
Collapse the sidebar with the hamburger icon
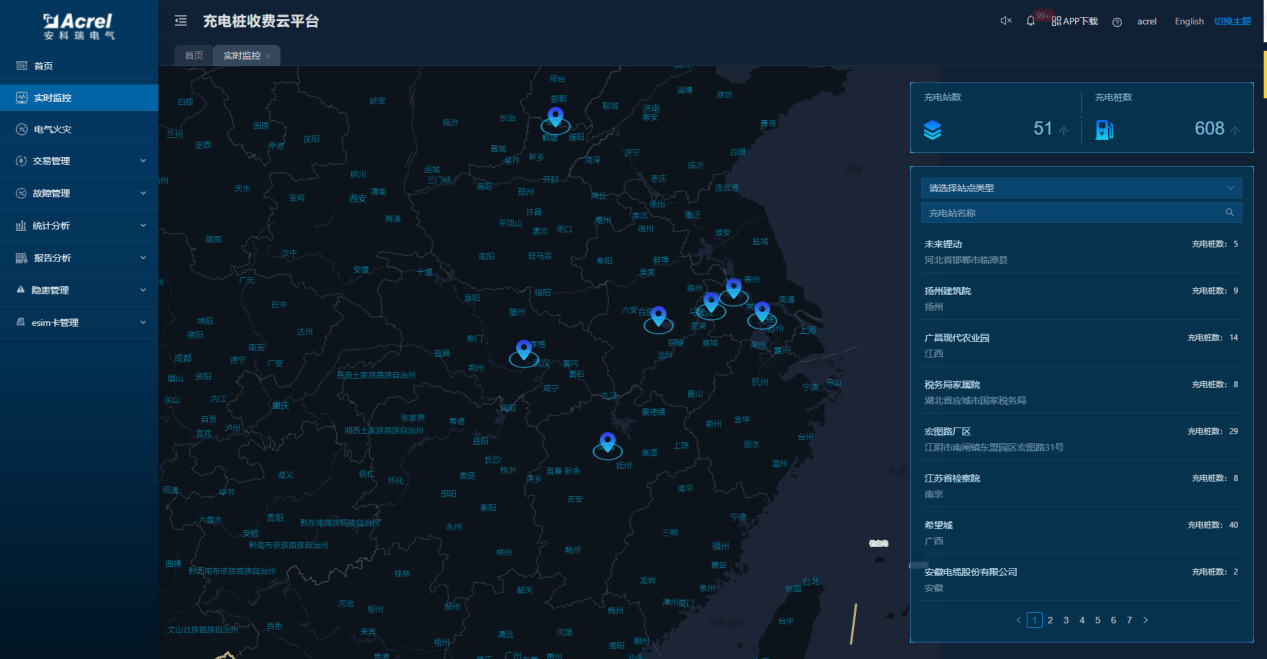click(x=181, y=20)
